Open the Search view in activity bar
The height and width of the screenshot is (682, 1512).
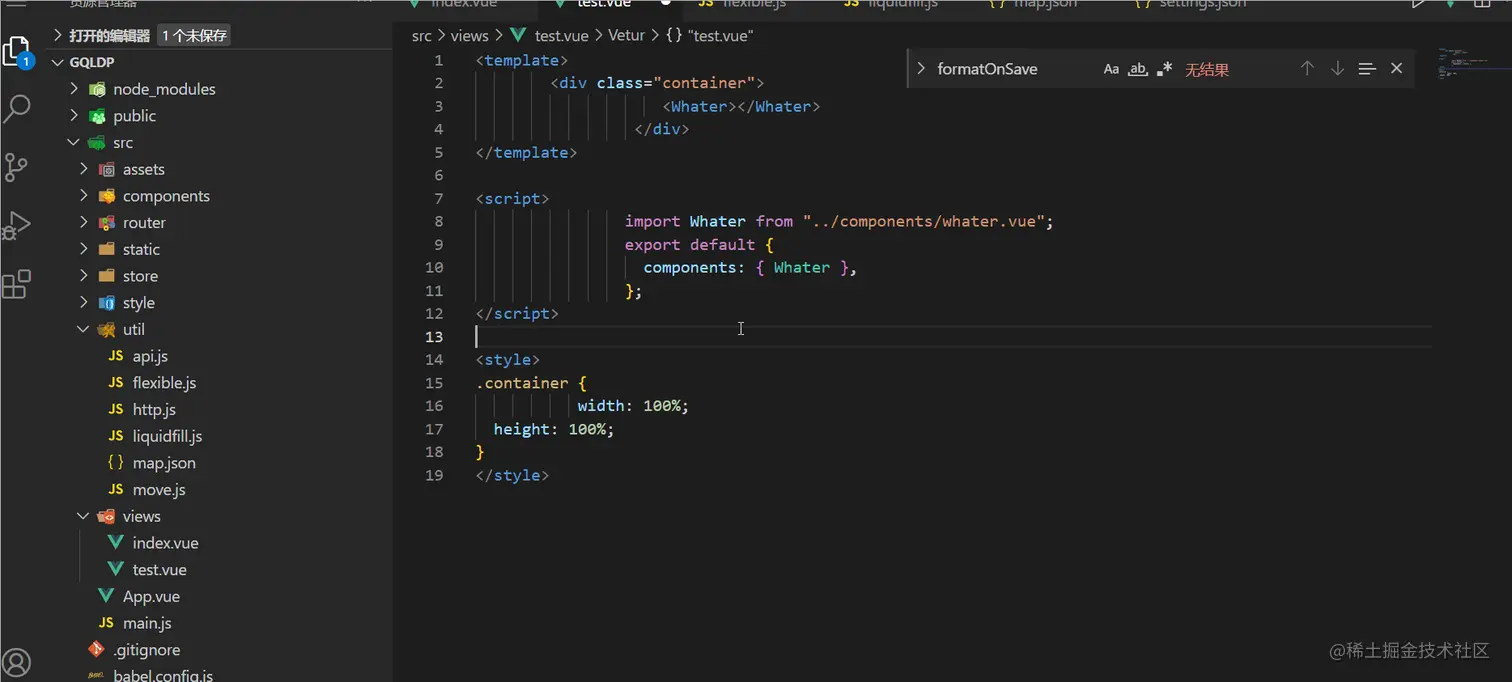coord(16,109)
